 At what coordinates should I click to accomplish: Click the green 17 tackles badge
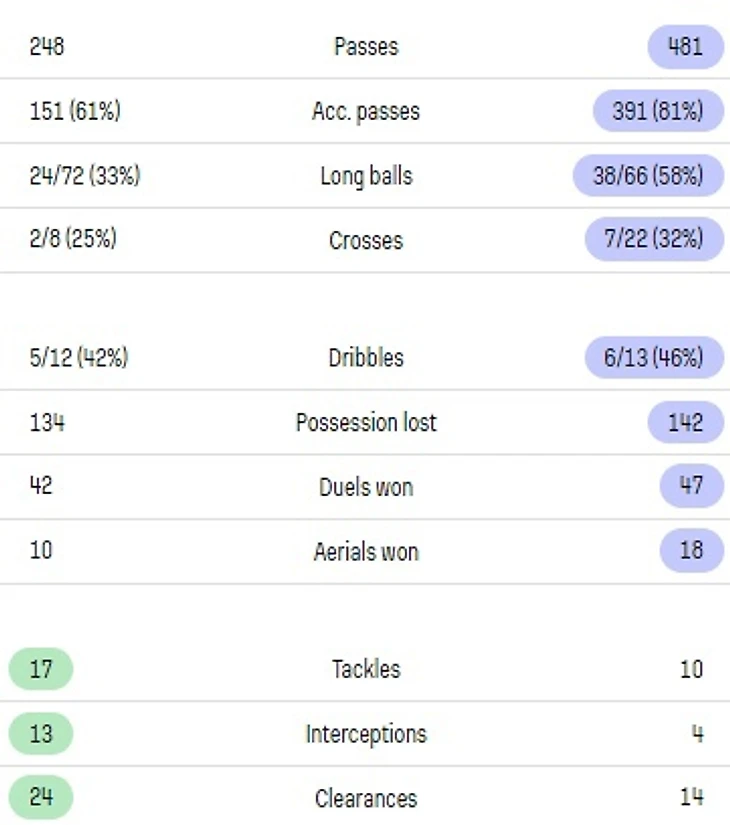click(x=41, y=669)
